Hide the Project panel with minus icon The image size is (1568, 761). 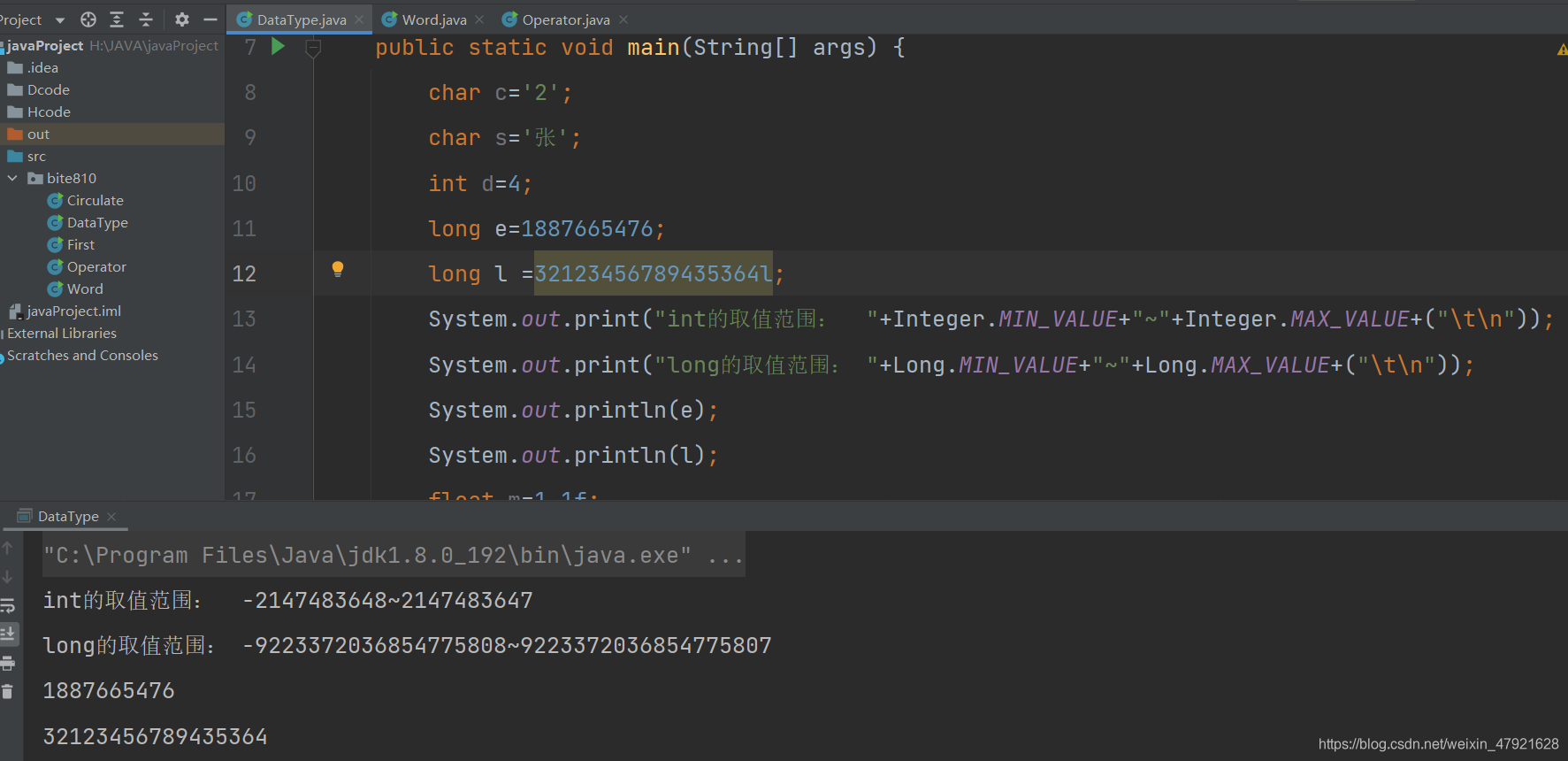click(210, 19)
